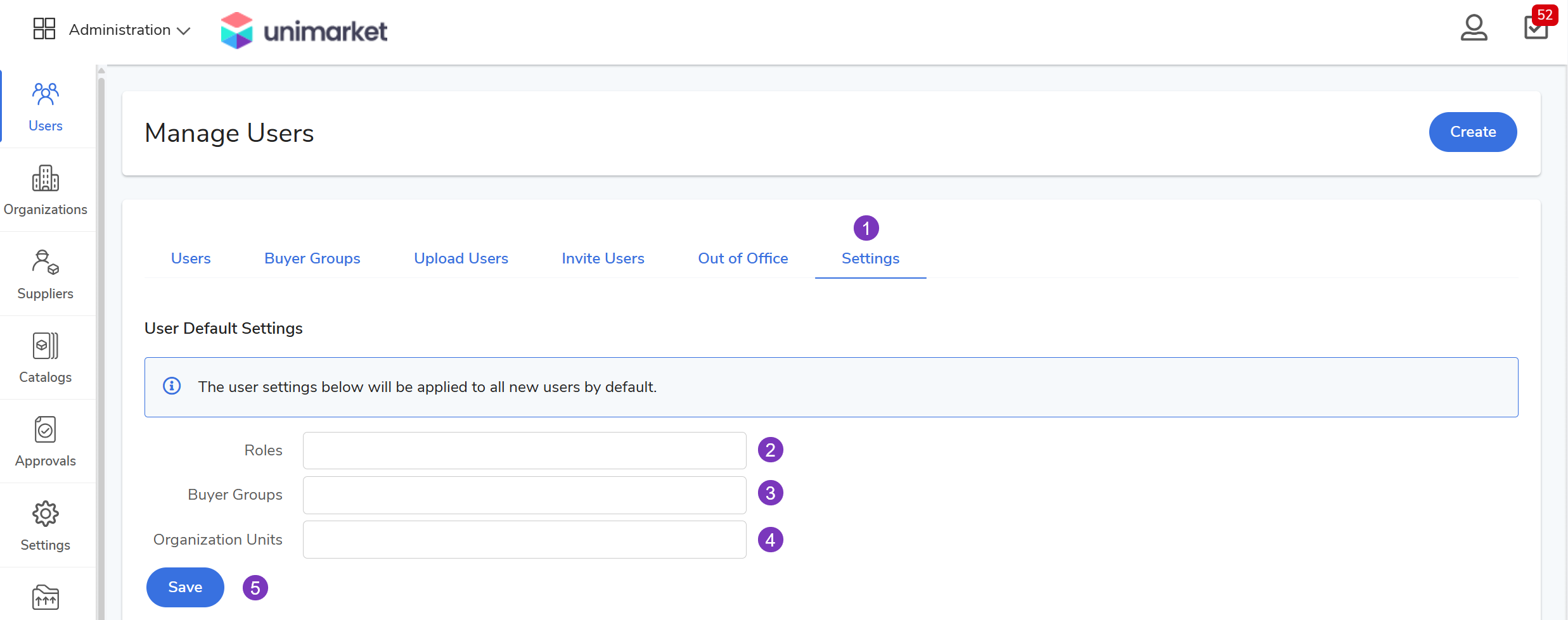Click the Create button
Viewport: 1568px width, 620px height.
click(1472, 132)
